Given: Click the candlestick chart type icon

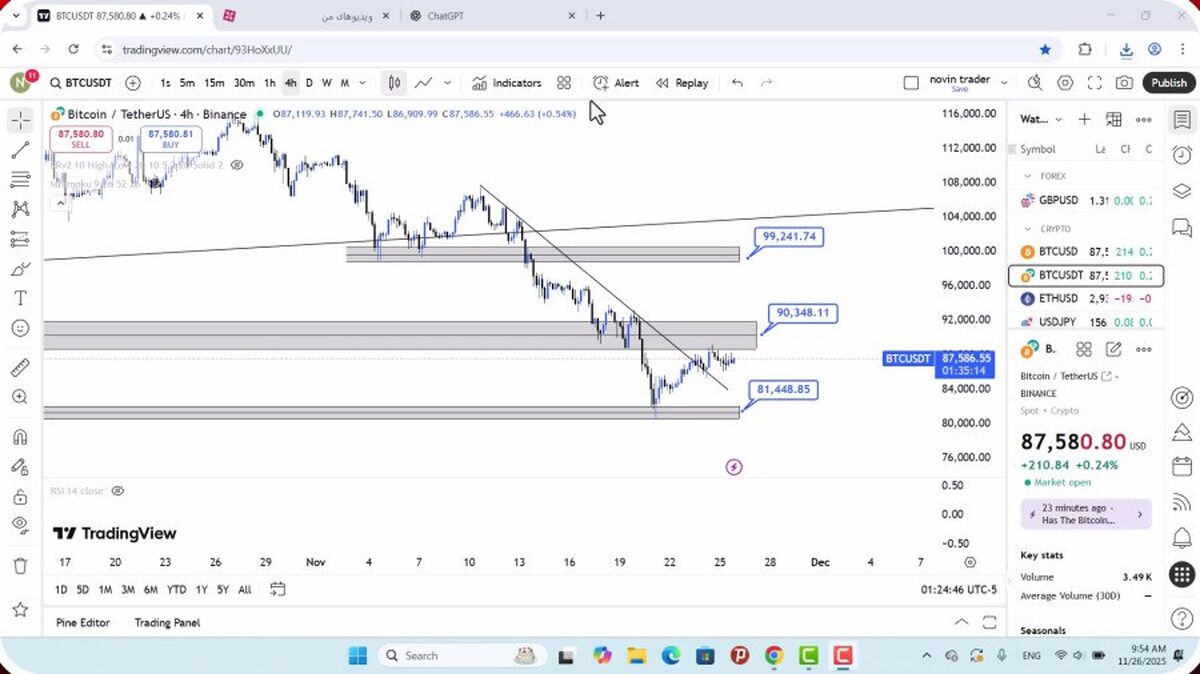Looking at the screenshot, I should click(395, 83).
